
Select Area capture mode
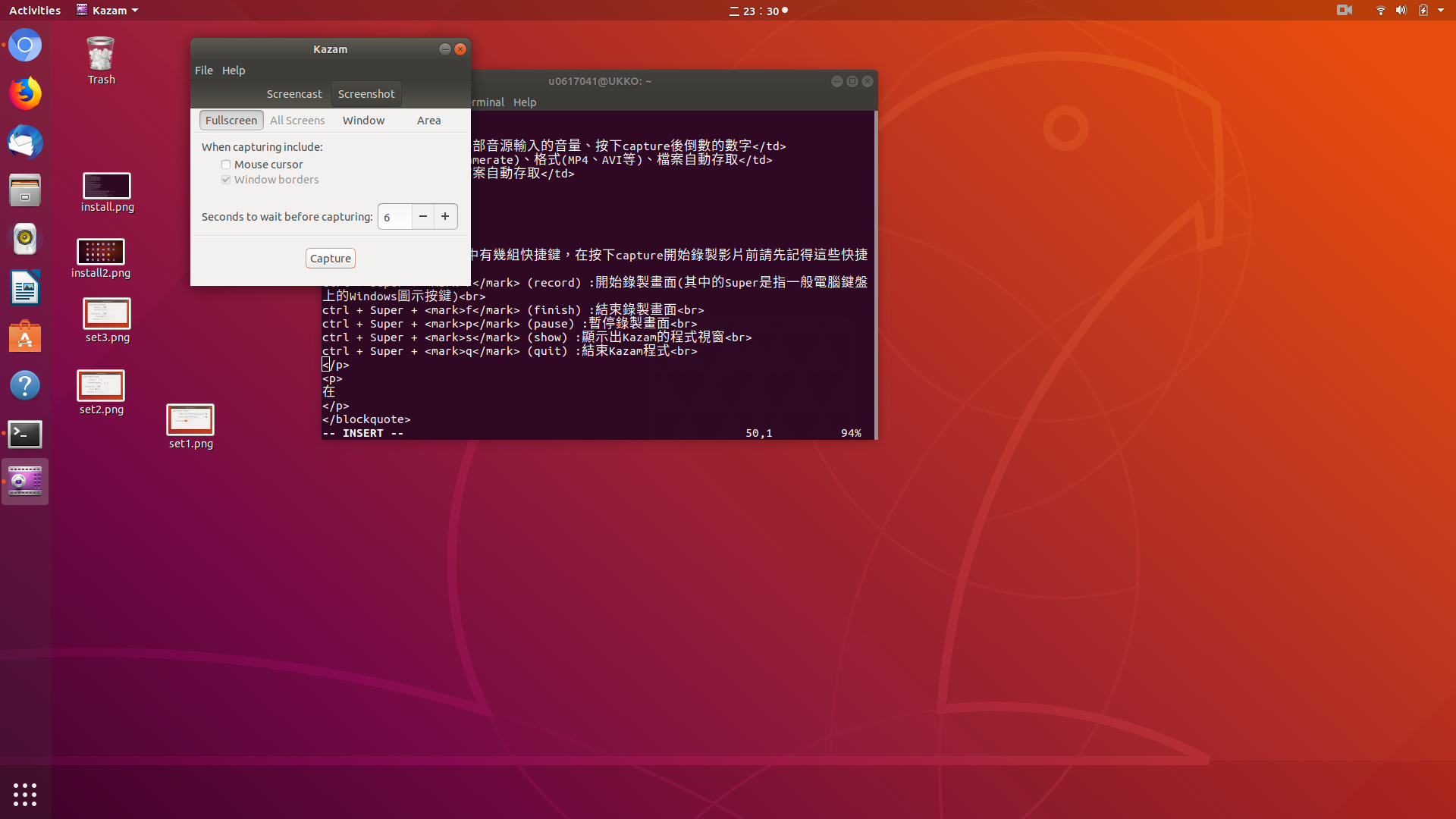[428, 120]
